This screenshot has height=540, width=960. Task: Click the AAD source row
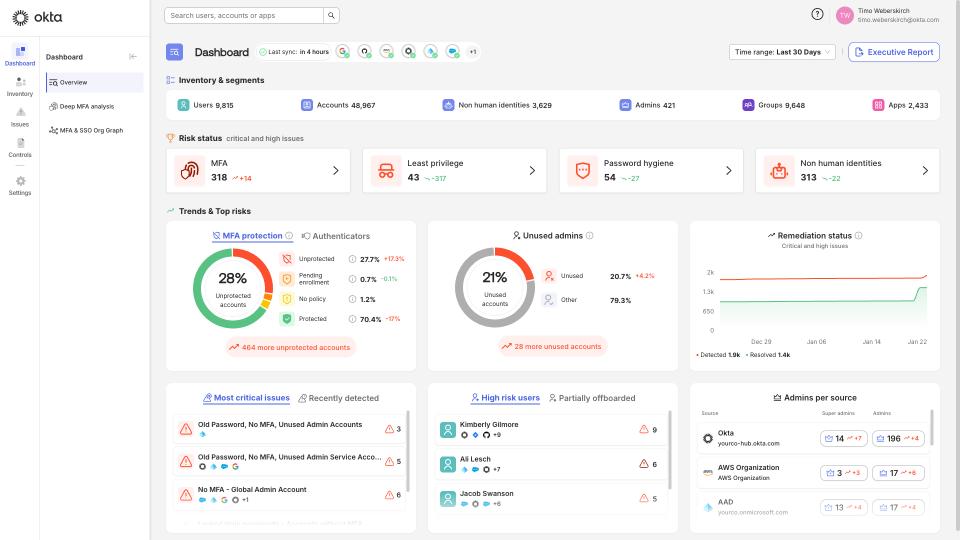tap(813, 507)
